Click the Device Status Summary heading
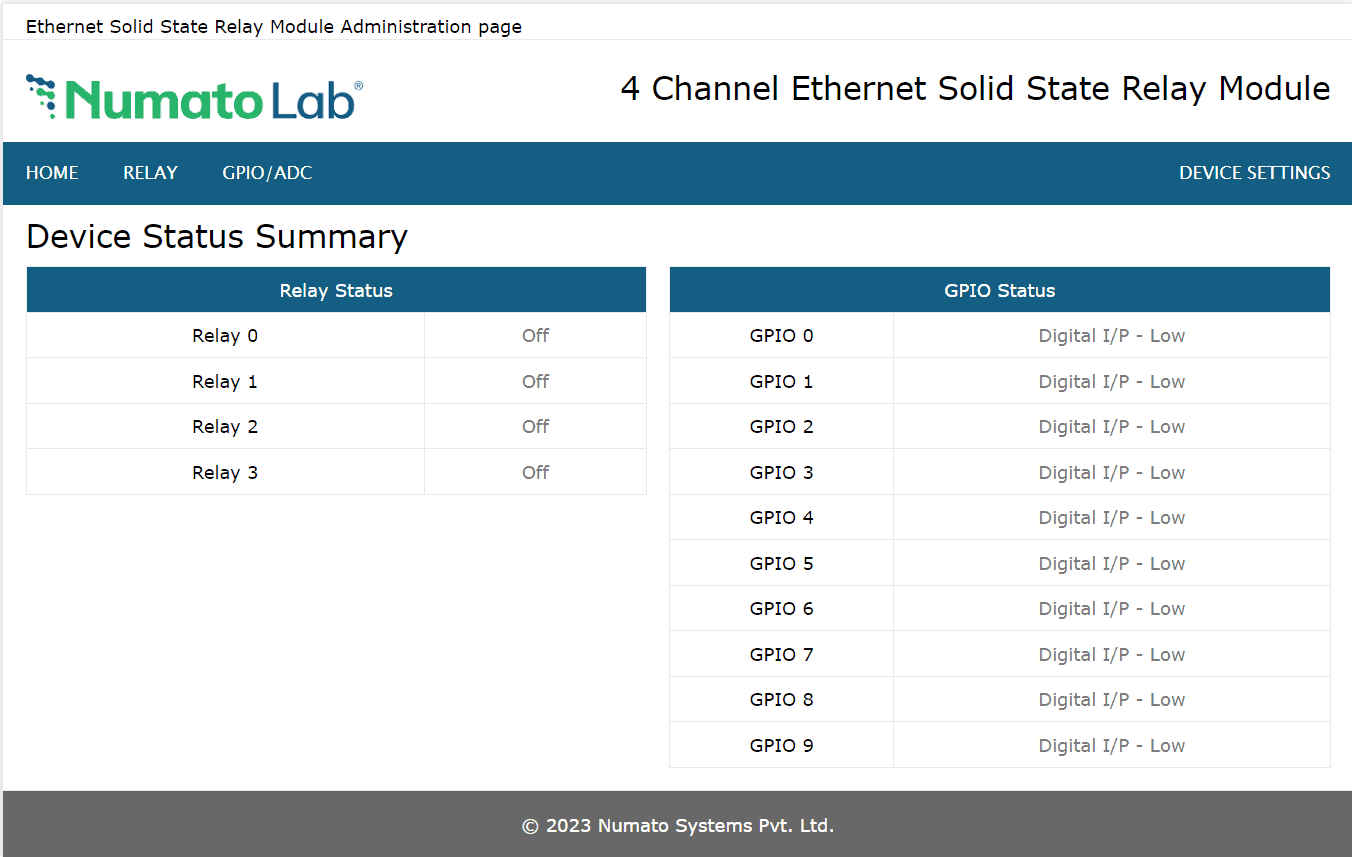 click(x=217, y=237)
